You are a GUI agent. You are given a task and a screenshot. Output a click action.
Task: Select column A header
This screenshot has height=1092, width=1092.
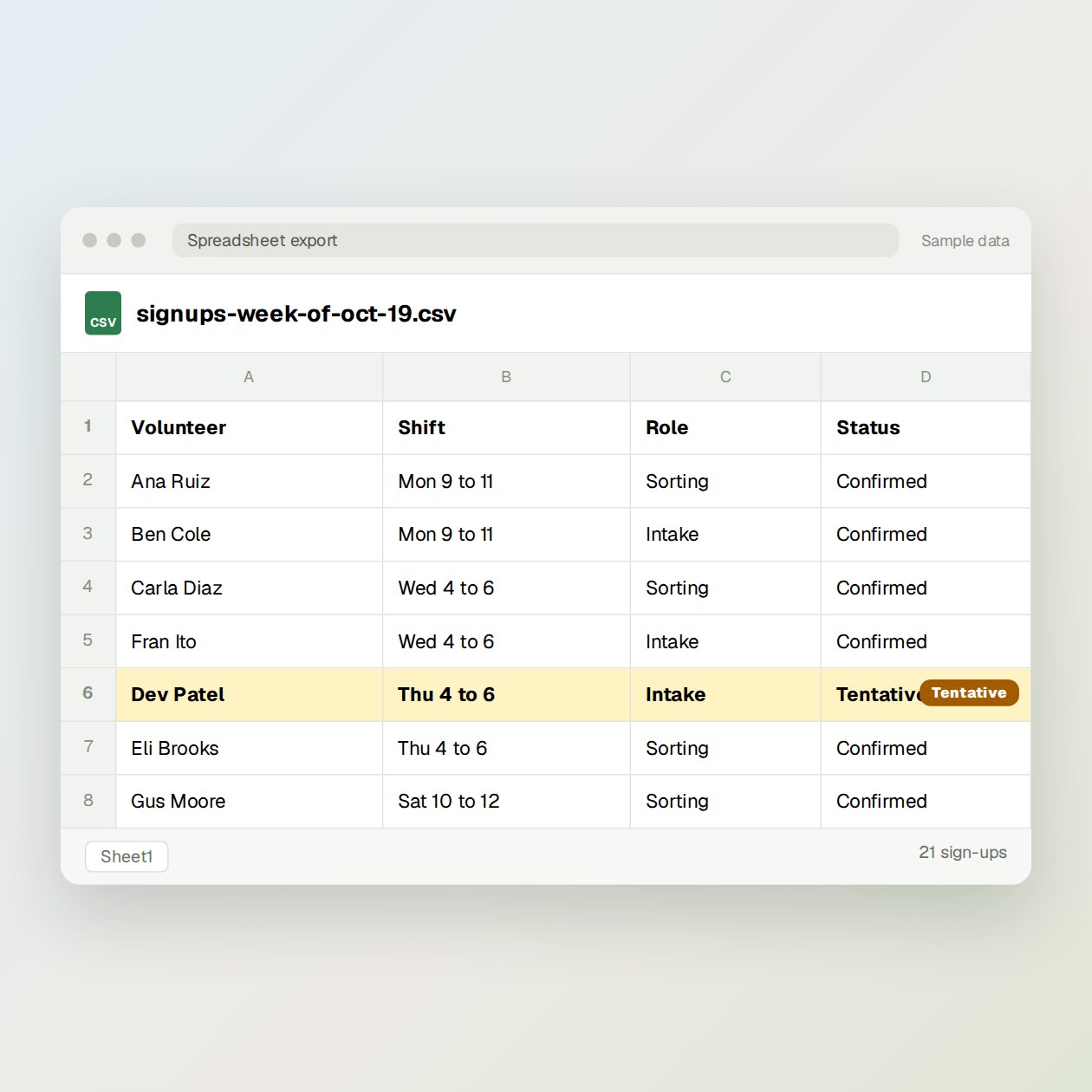[249, 377]
